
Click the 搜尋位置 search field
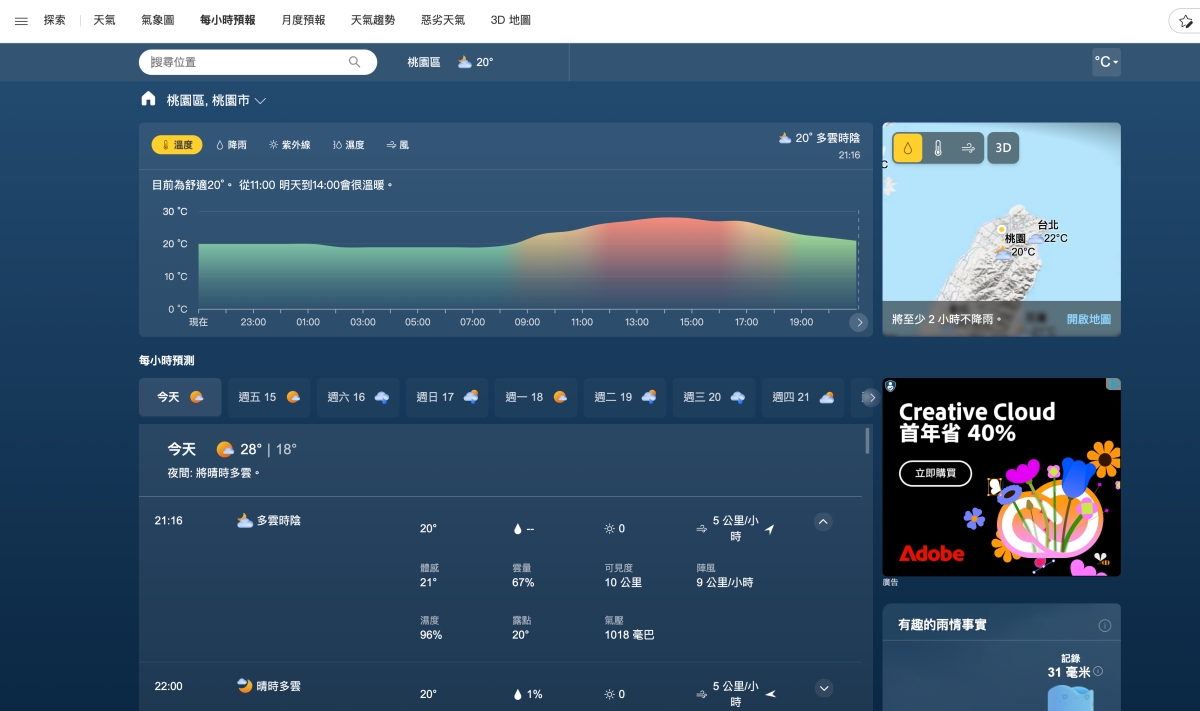(250, 62)
